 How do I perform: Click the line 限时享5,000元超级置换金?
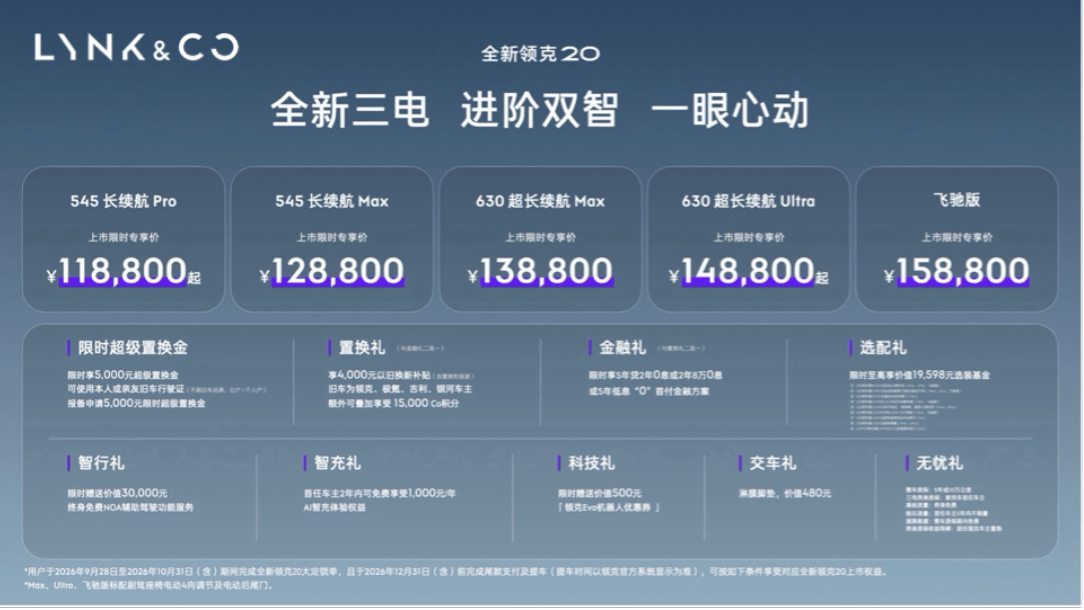pos(123,375)
